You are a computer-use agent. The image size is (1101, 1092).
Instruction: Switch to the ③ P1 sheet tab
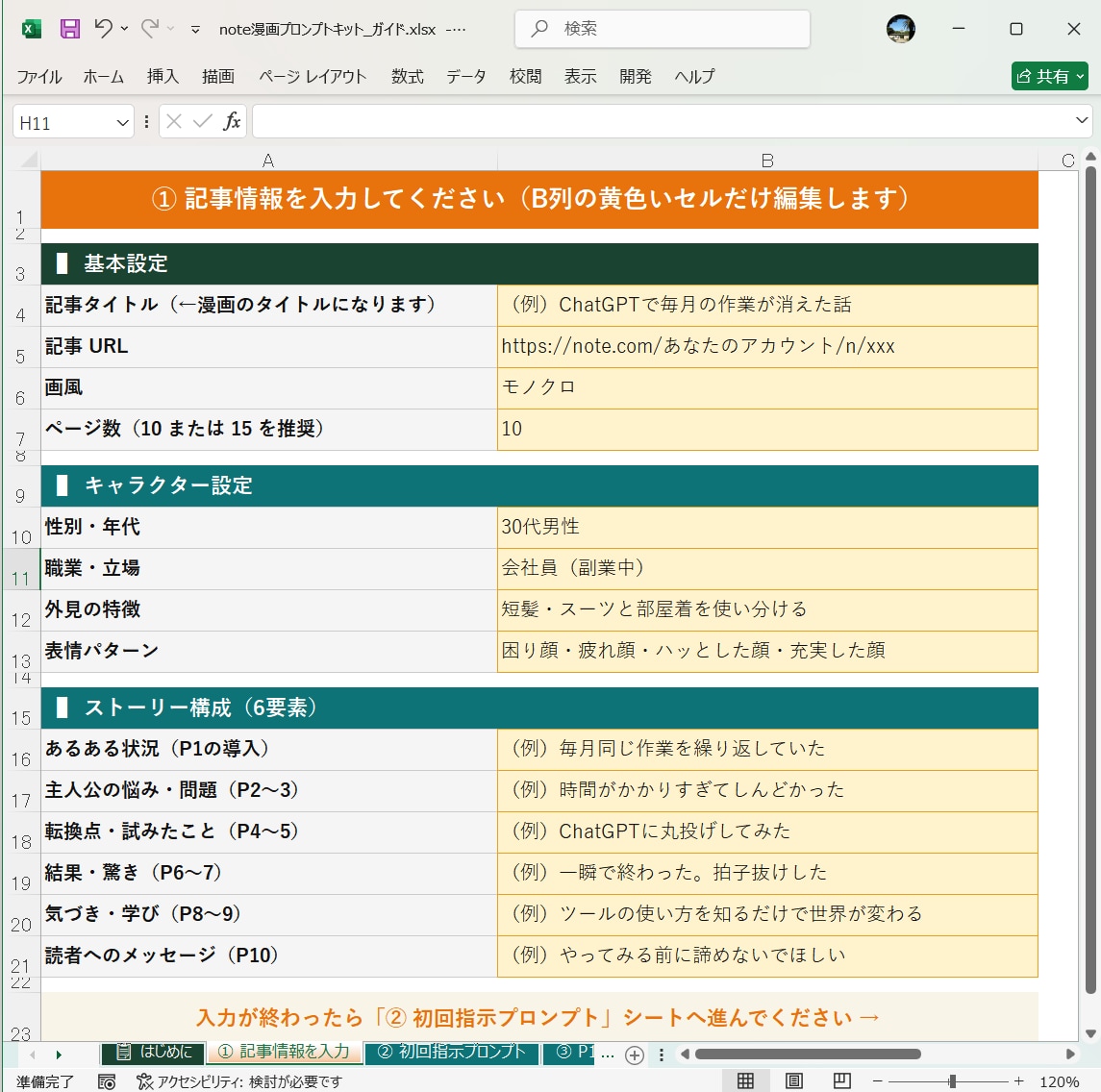click(570, 1052)
